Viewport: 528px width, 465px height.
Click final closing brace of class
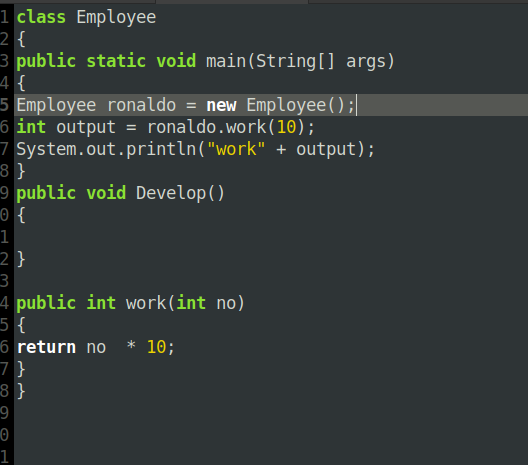tap(21, 391)
